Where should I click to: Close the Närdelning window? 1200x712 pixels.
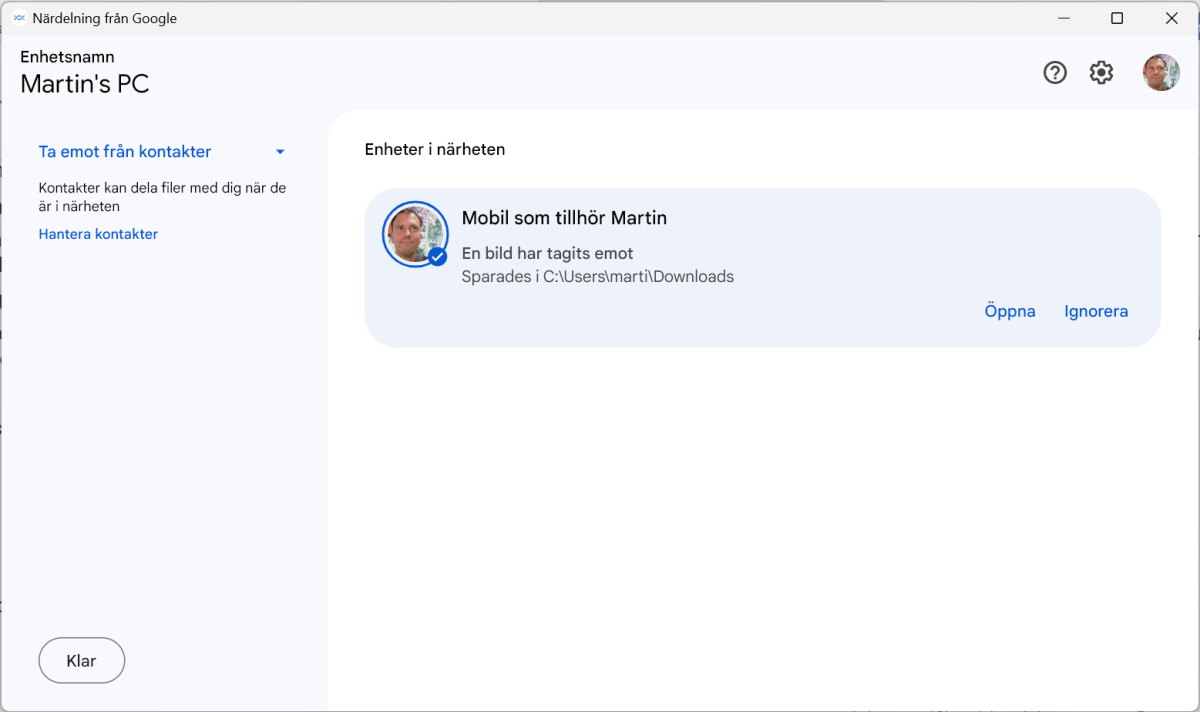click(1172, 18)
